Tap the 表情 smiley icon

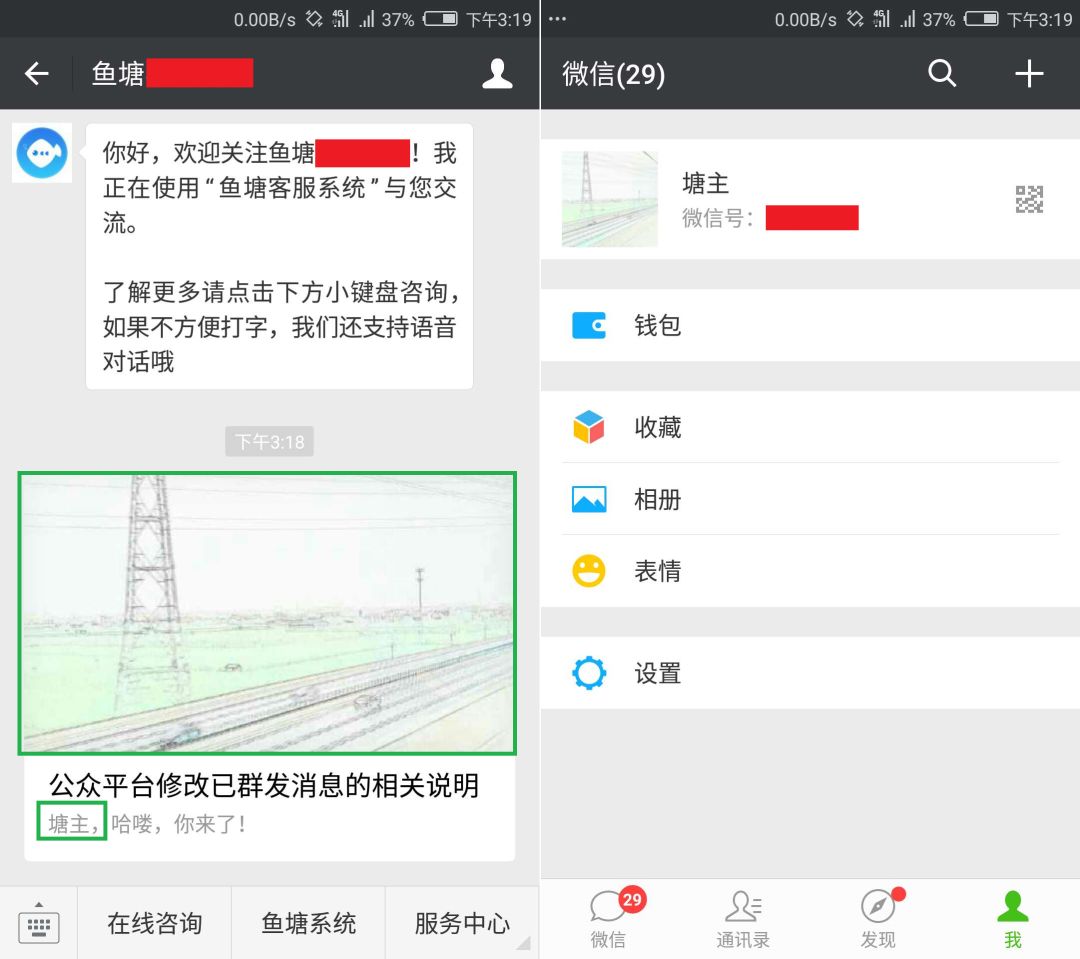pos(589,571)
